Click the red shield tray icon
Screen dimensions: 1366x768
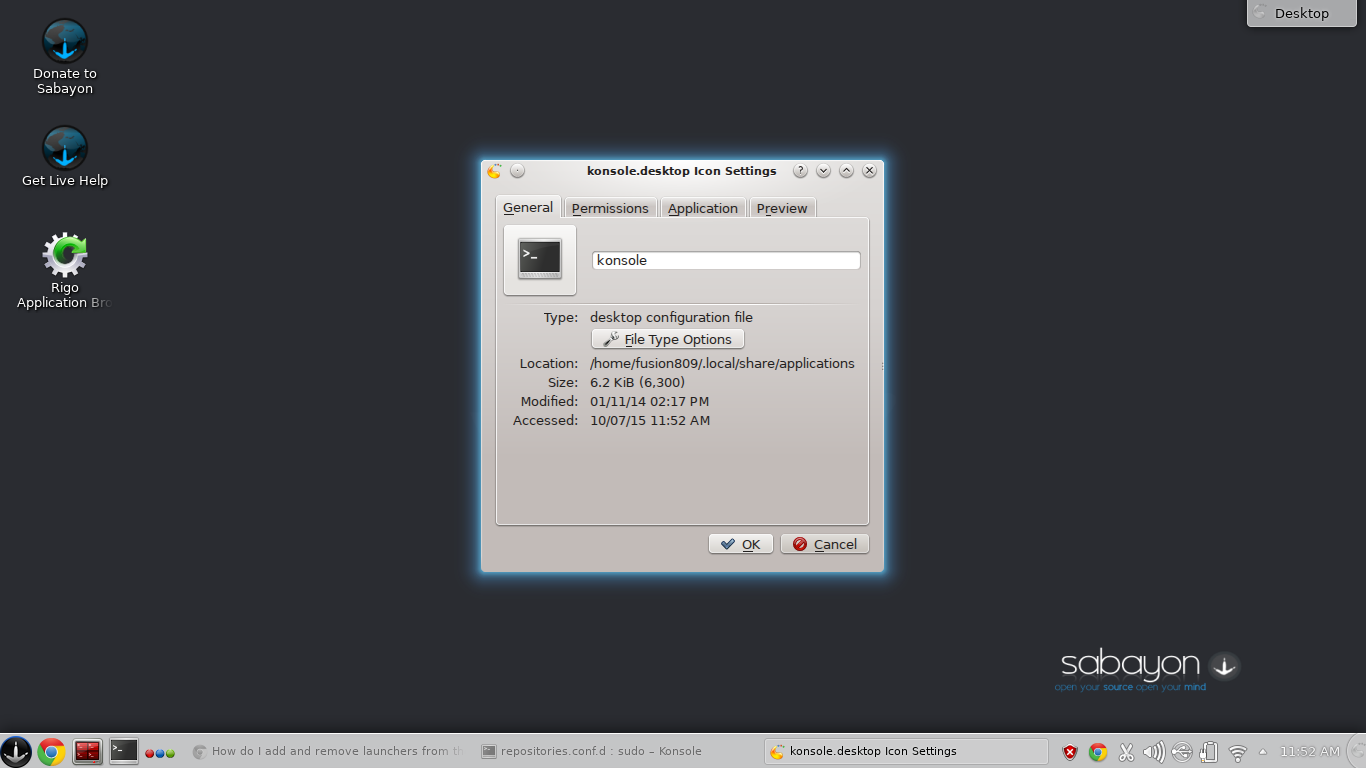[1070, 752]
